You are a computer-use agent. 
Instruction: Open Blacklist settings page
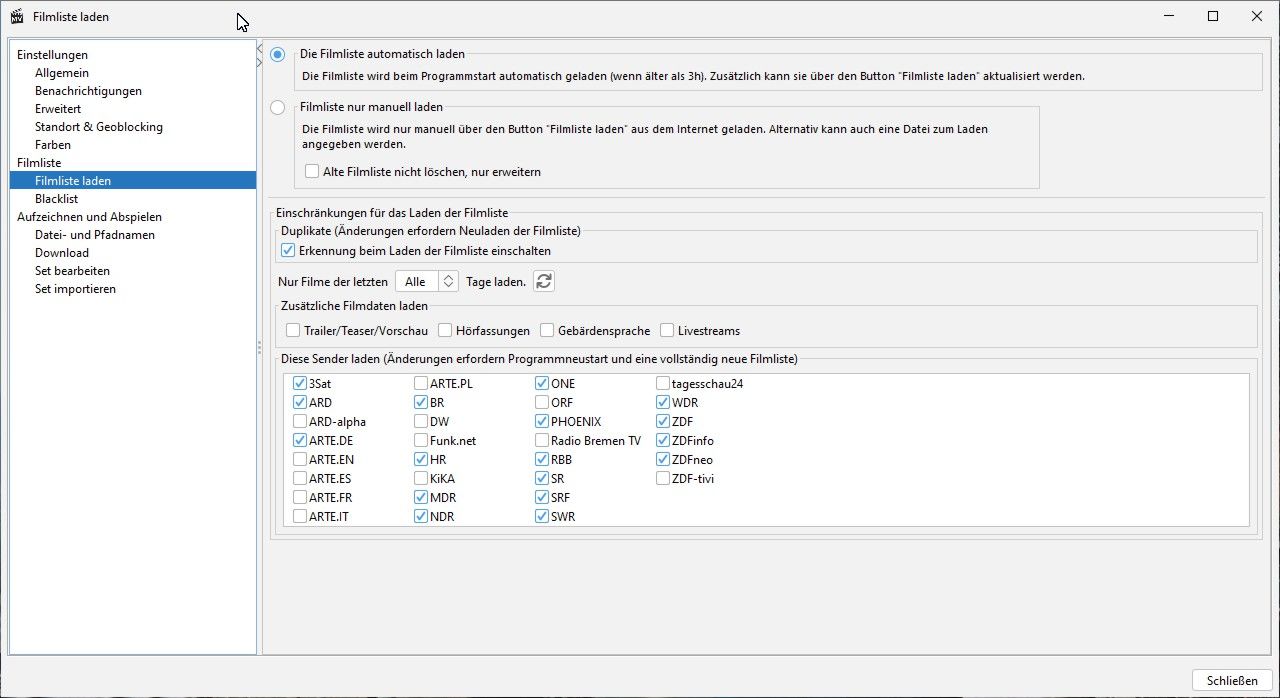(56, 199)
